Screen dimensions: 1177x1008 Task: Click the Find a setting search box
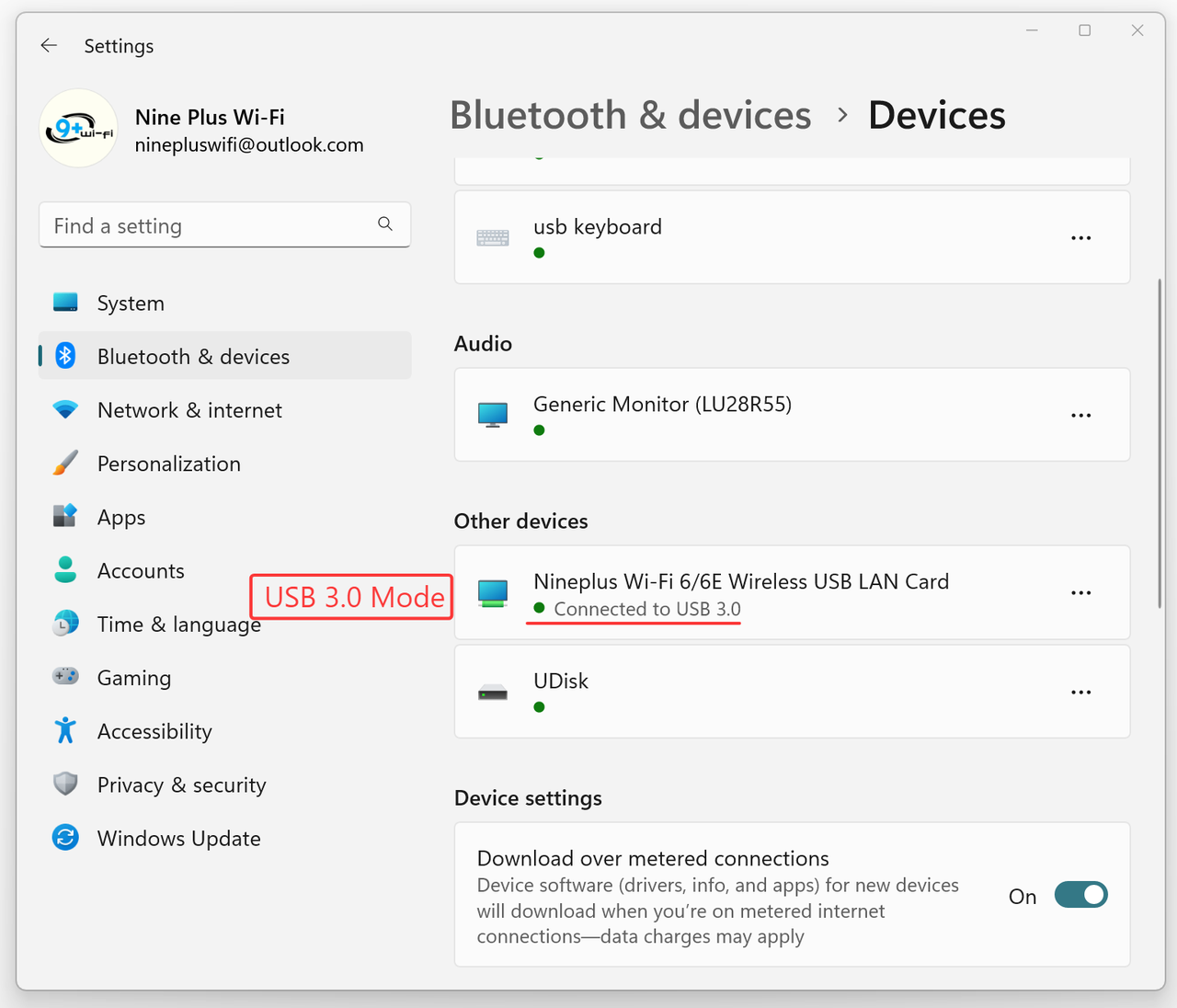tap(224, 225)
